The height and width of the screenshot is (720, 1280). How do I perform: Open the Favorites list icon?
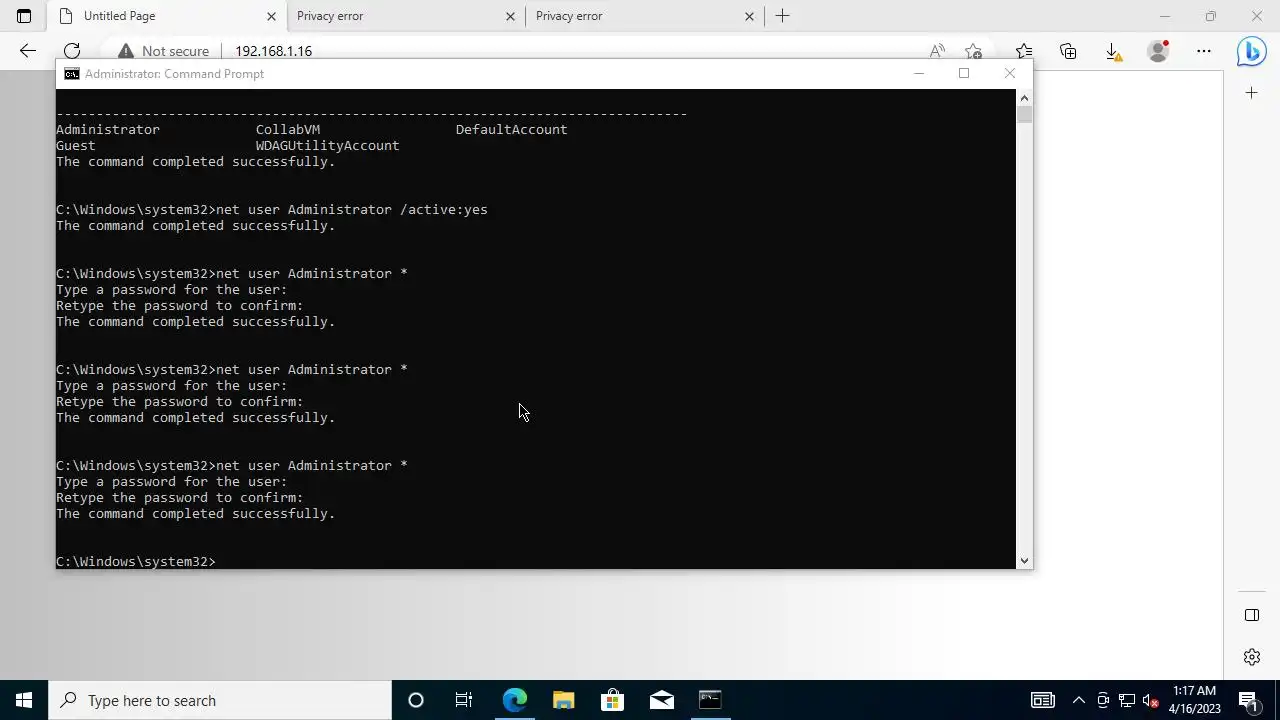(1024, 51)
